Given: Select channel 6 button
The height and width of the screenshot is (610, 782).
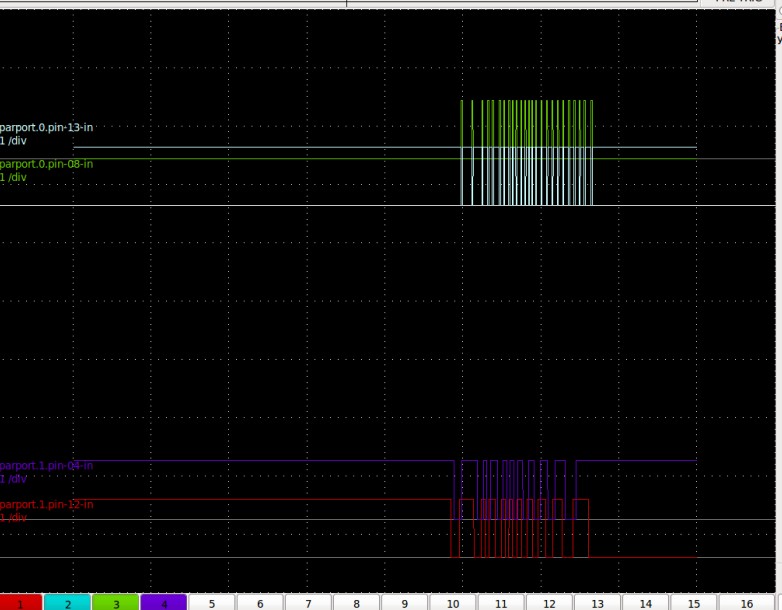Looking at the screenshot, I should 260,603.
